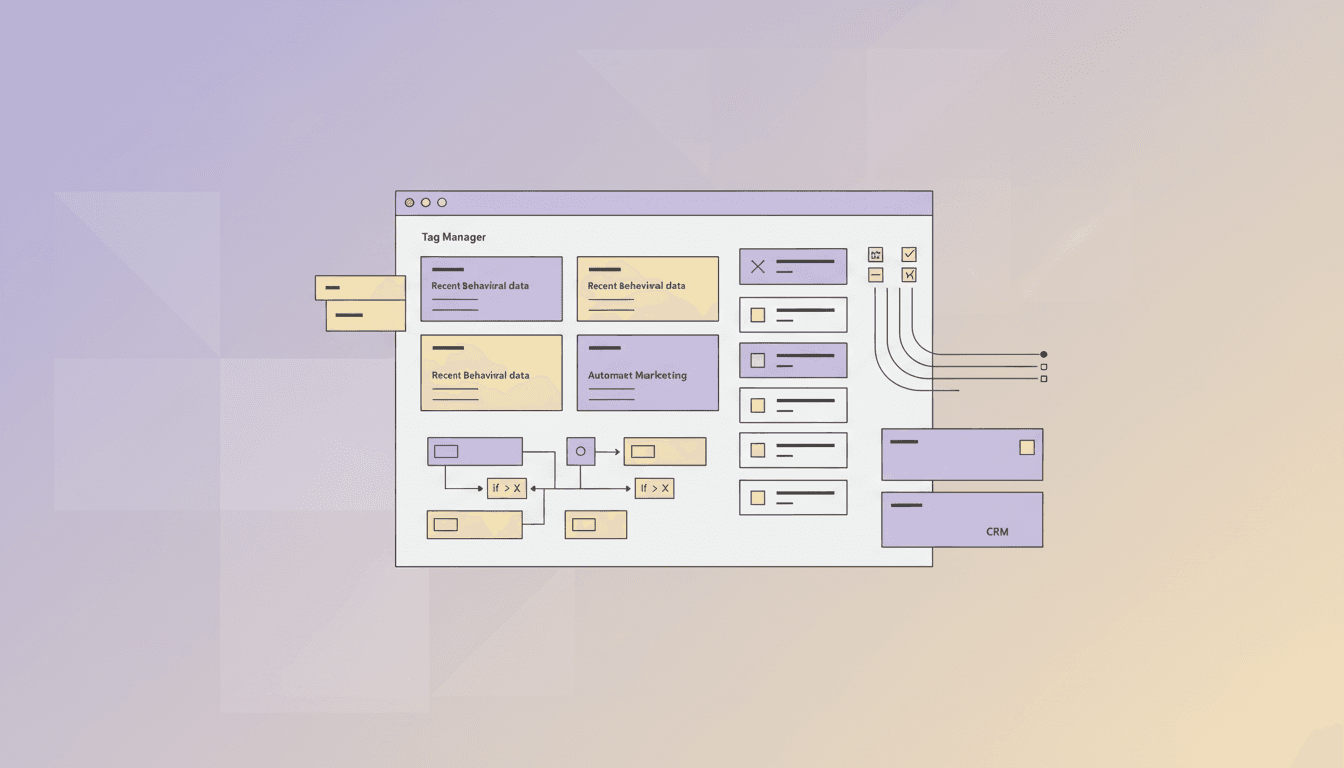Select the wide purple flowchart start node
The height and width of the screenshot is (768, 1344).
pos(474,451)
